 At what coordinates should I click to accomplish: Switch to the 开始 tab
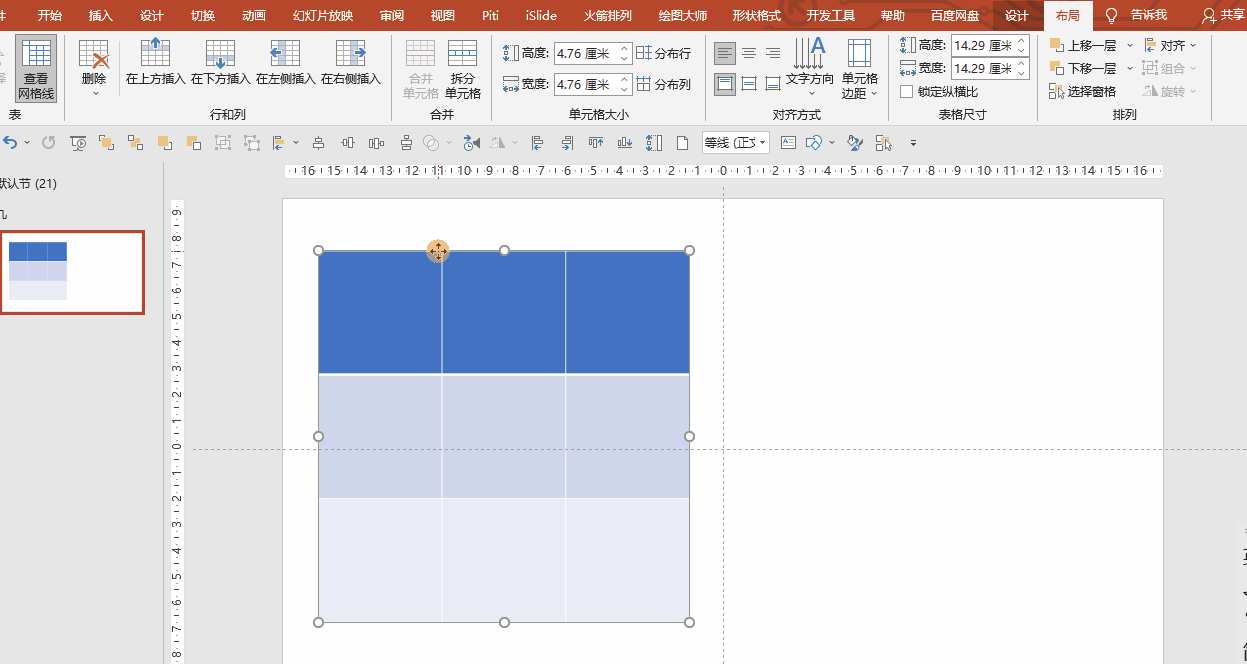[x=49, y=15]
